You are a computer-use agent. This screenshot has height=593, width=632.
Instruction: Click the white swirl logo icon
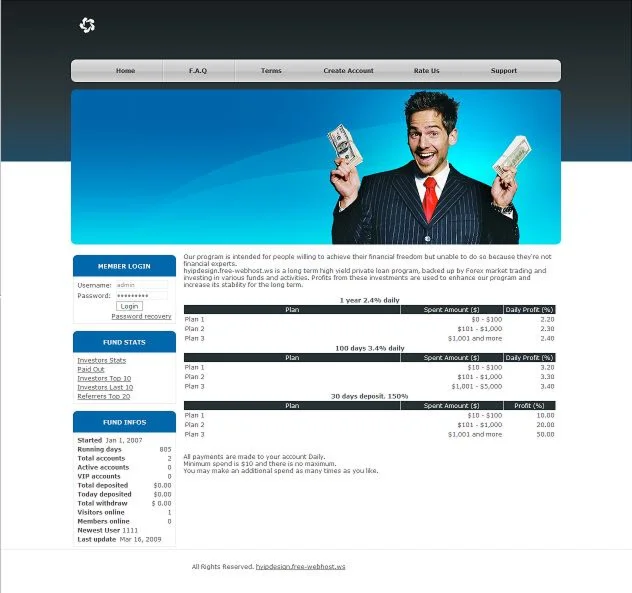click(87, 25)
